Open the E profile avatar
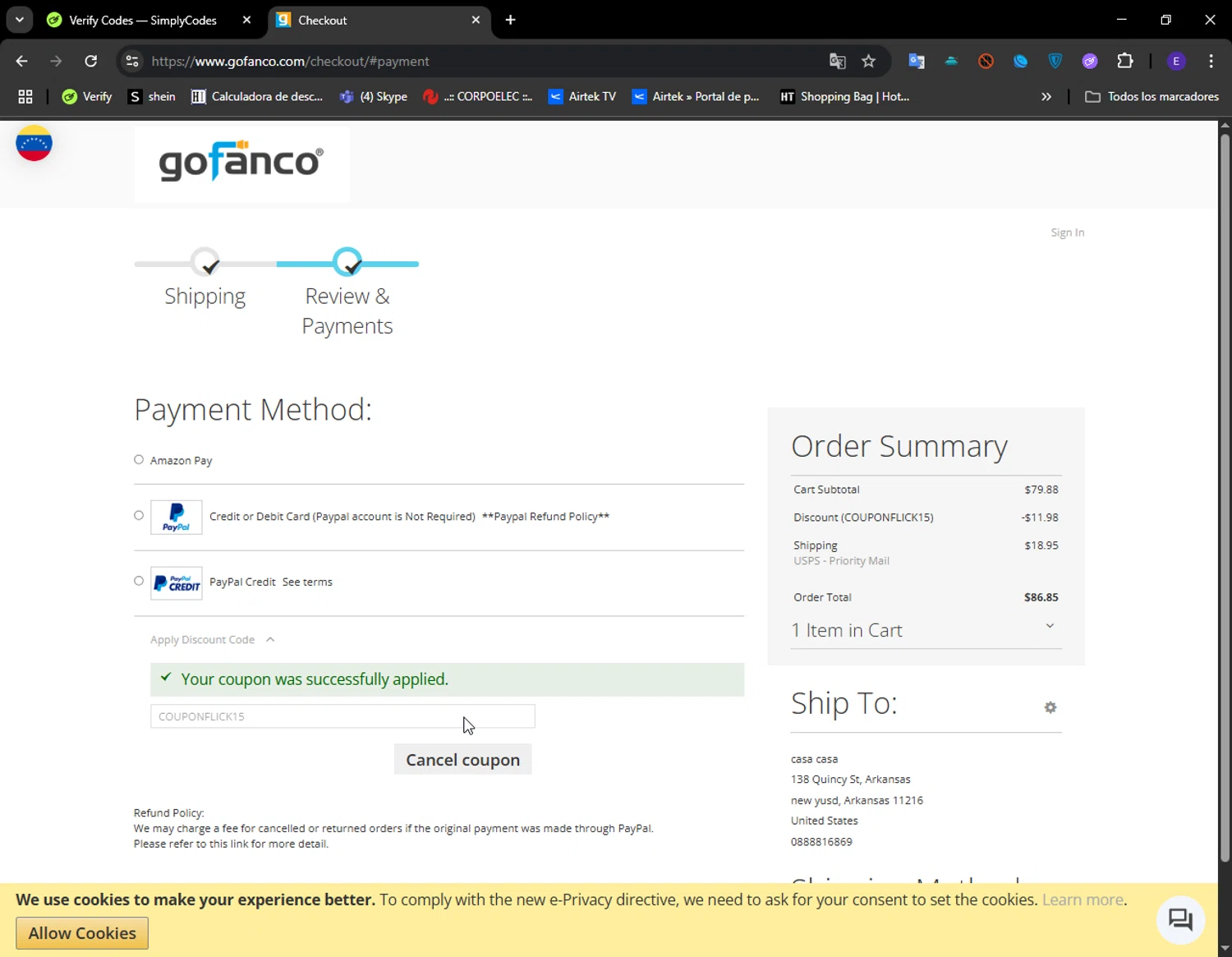 1176,61
